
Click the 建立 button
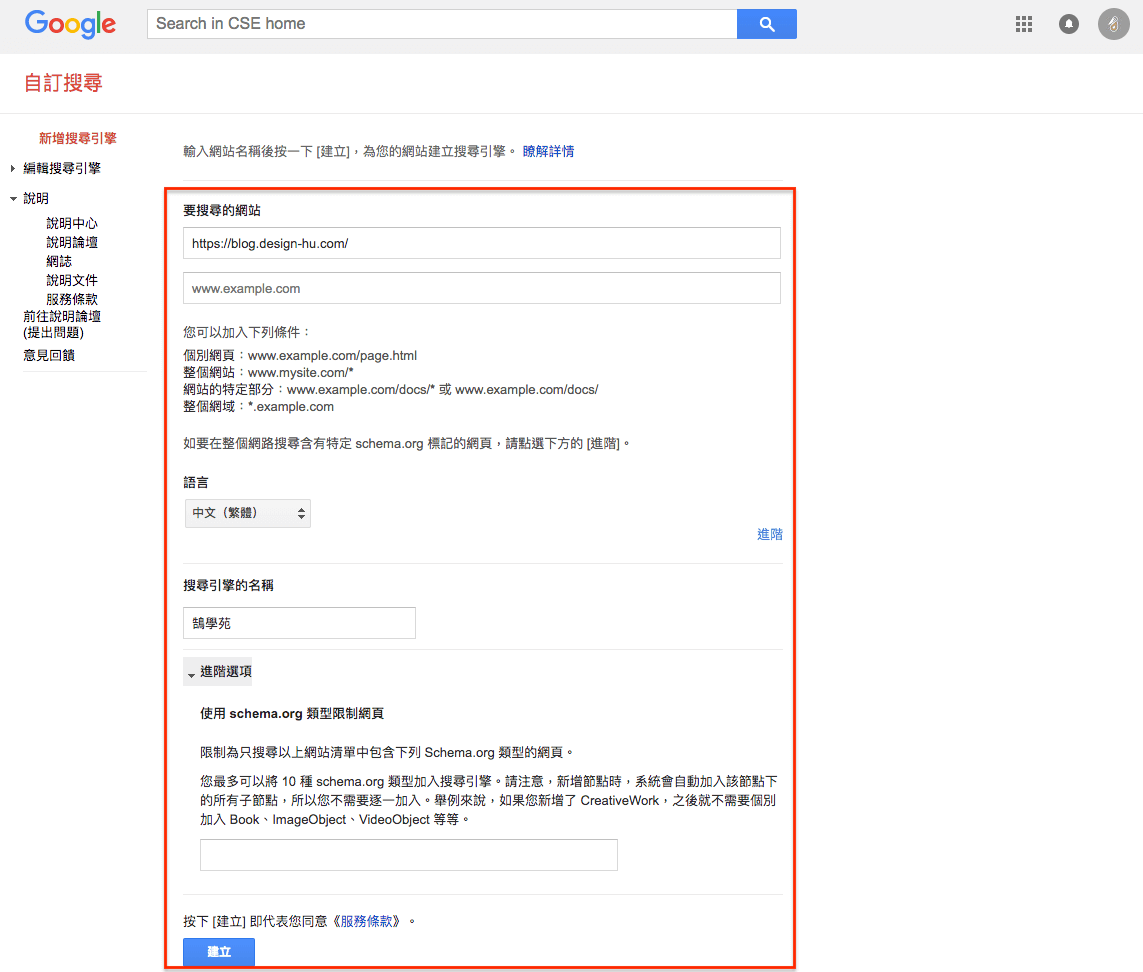click(218, 951)
